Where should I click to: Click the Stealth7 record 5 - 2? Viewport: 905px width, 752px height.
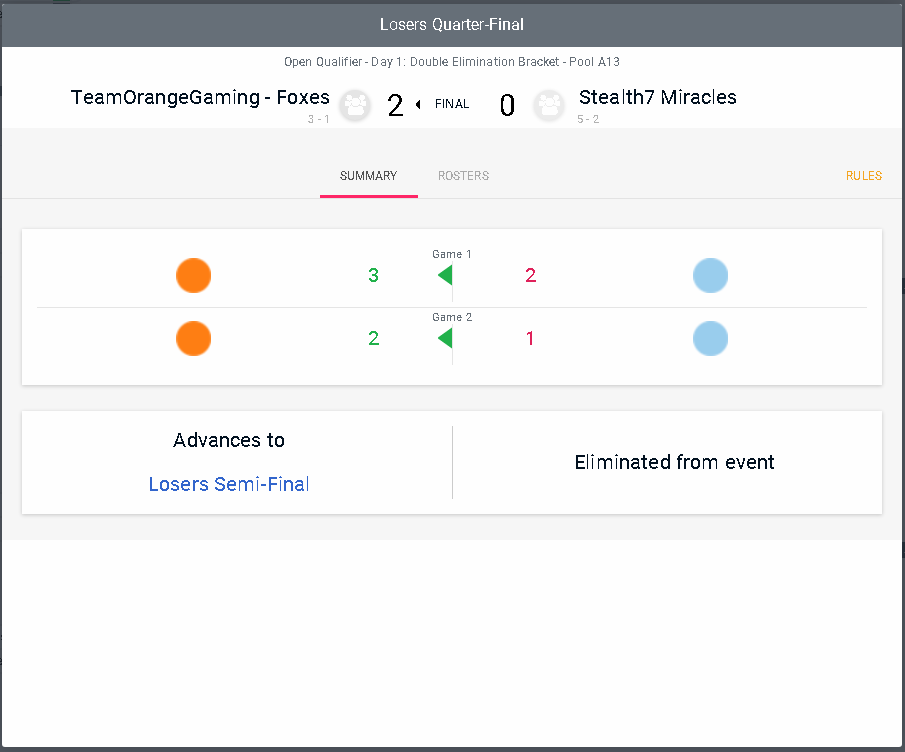click(x=588, y=119)
